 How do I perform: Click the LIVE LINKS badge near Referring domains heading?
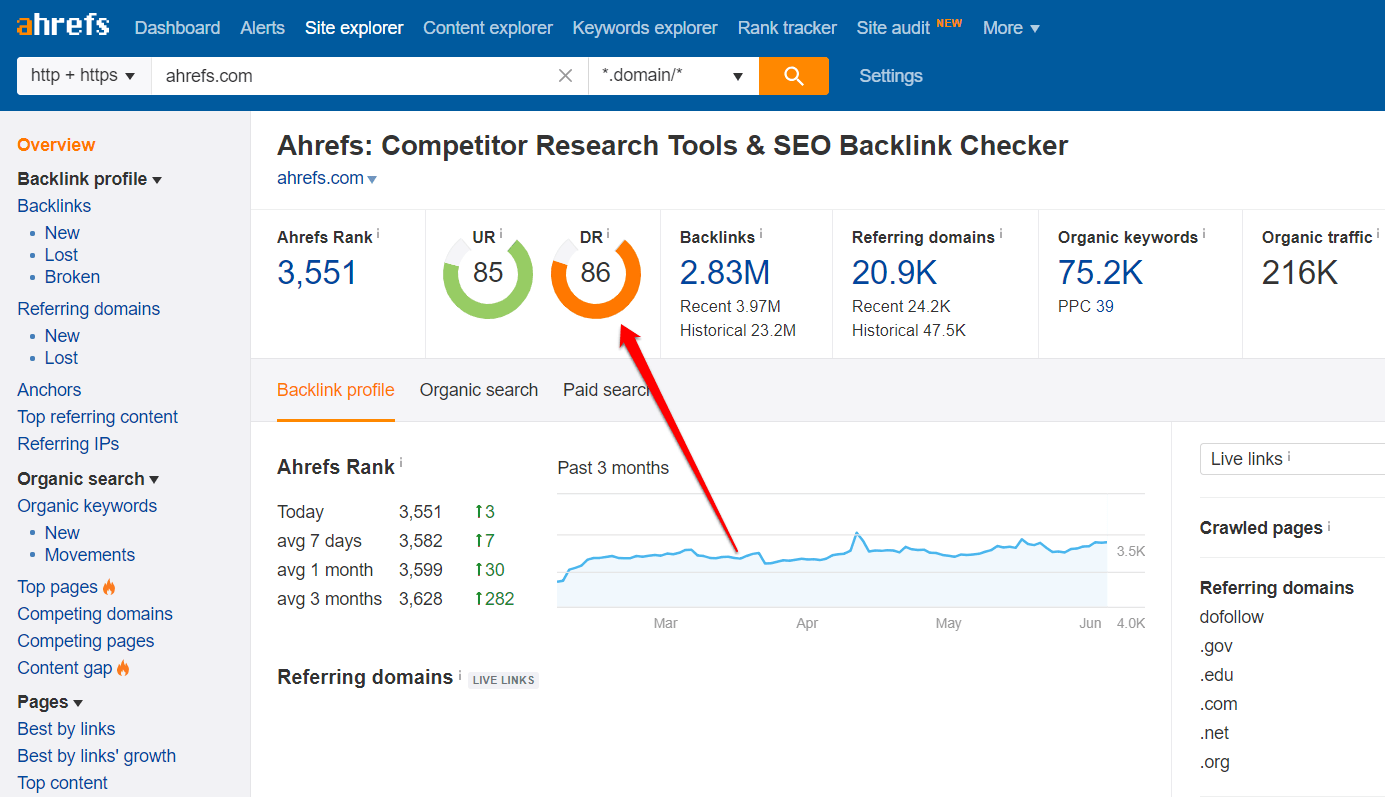click(x=503, y=679)
